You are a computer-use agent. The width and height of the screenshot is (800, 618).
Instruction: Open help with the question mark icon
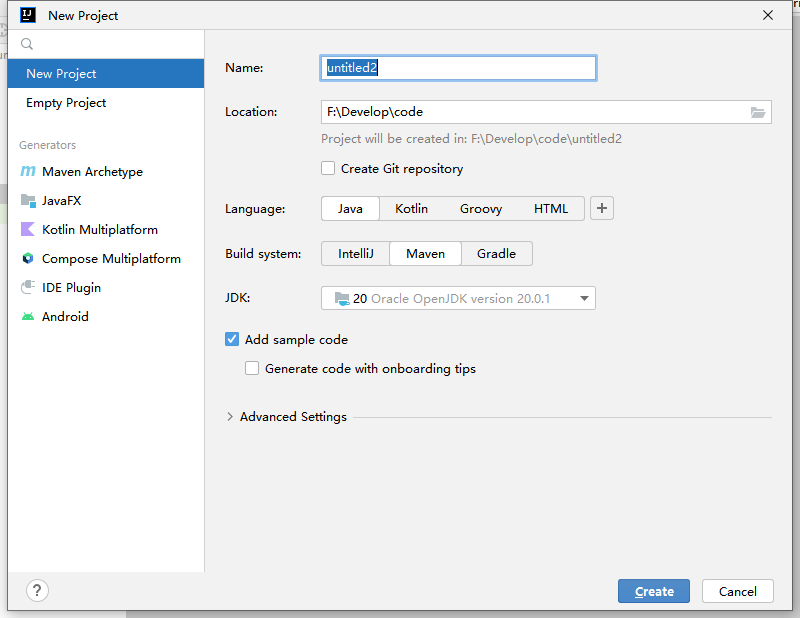point(37,590)
